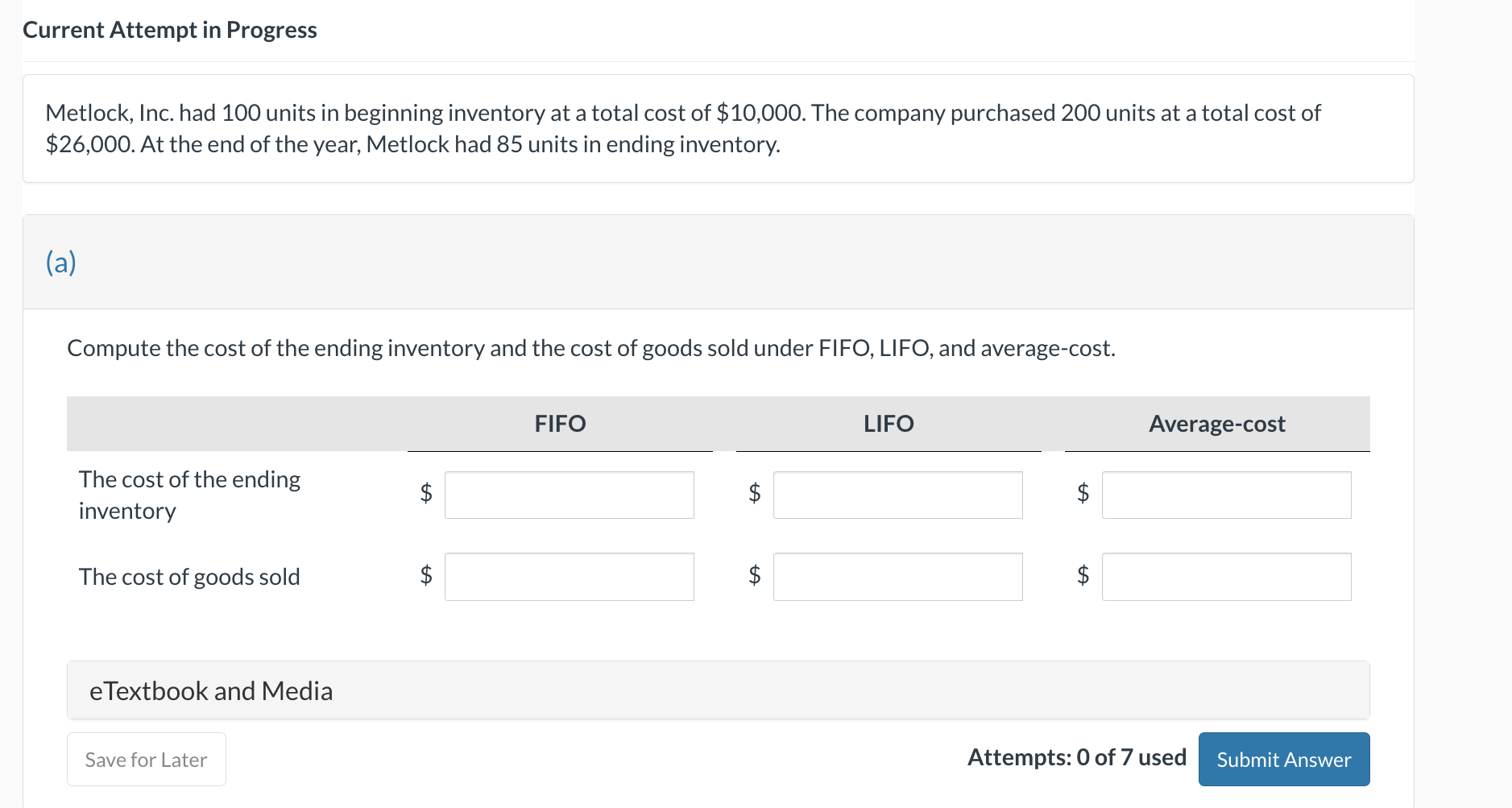Click the Compute the cost instruction text
This screenshot has height=808, width=1512.
point(590,348)
